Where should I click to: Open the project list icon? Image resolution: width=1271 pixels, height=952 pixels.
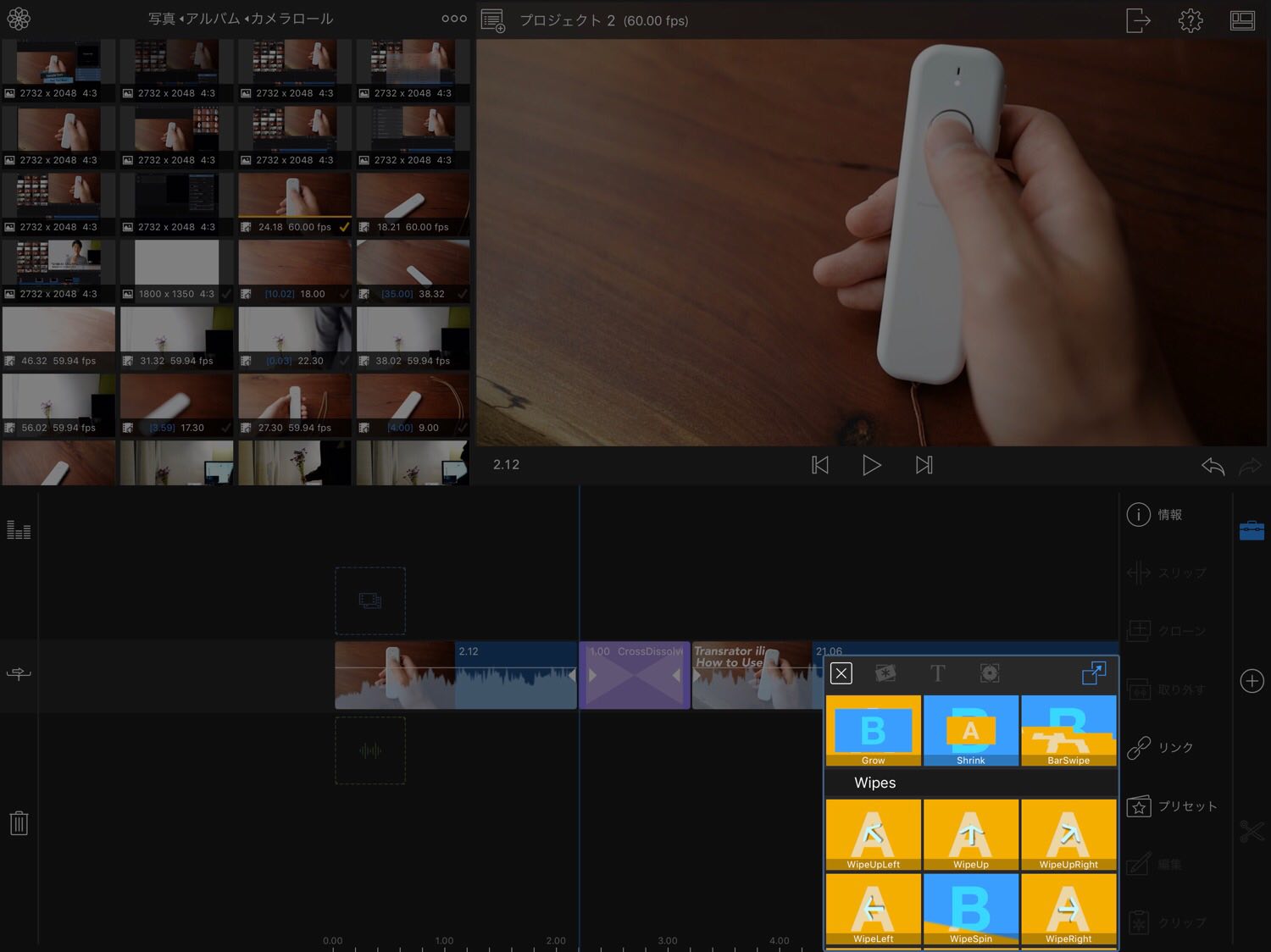pyautogui.click(x=492, y=20)
